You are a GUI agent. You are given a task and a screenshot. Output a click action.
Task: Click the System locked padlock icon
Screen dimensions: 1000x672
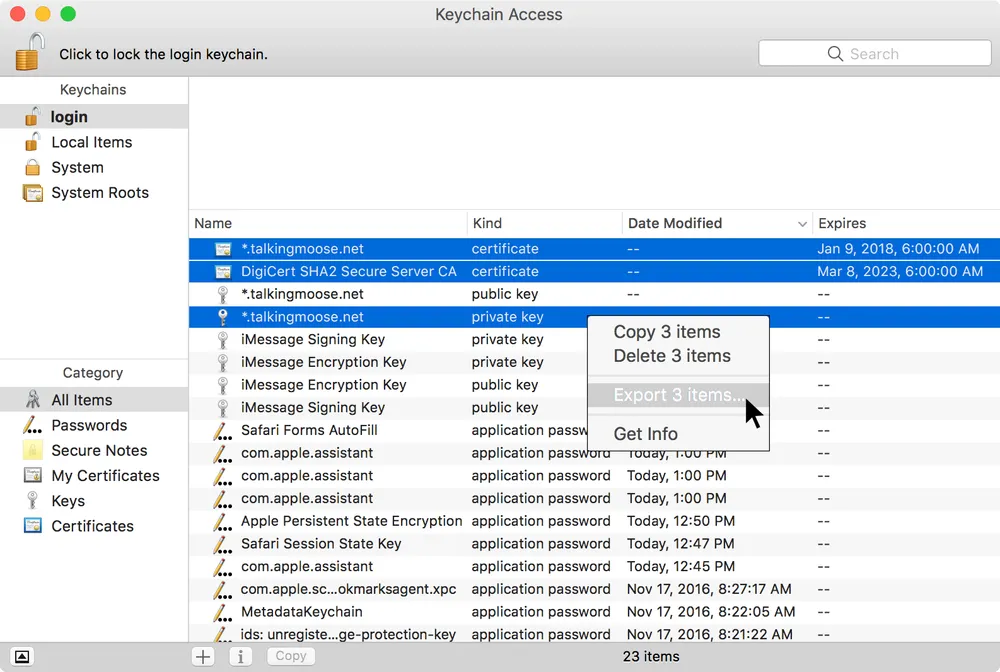tap(33, 168)
